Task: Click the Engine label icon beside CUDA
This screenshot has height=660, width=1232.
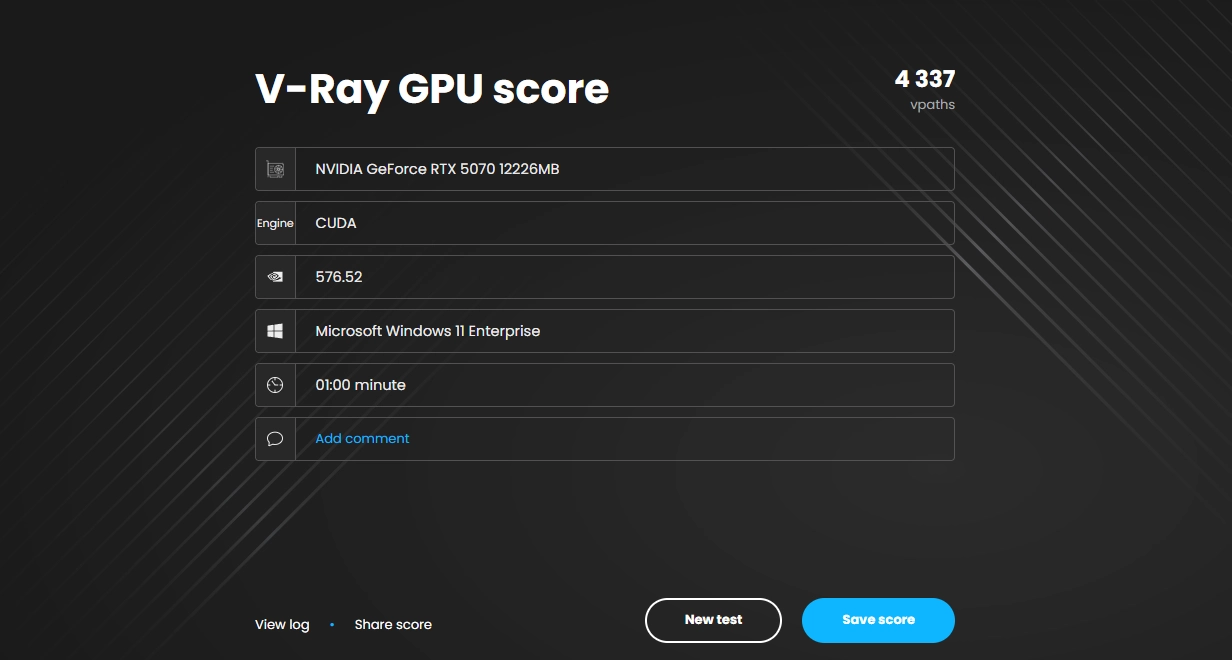Action: click(275, 223)
